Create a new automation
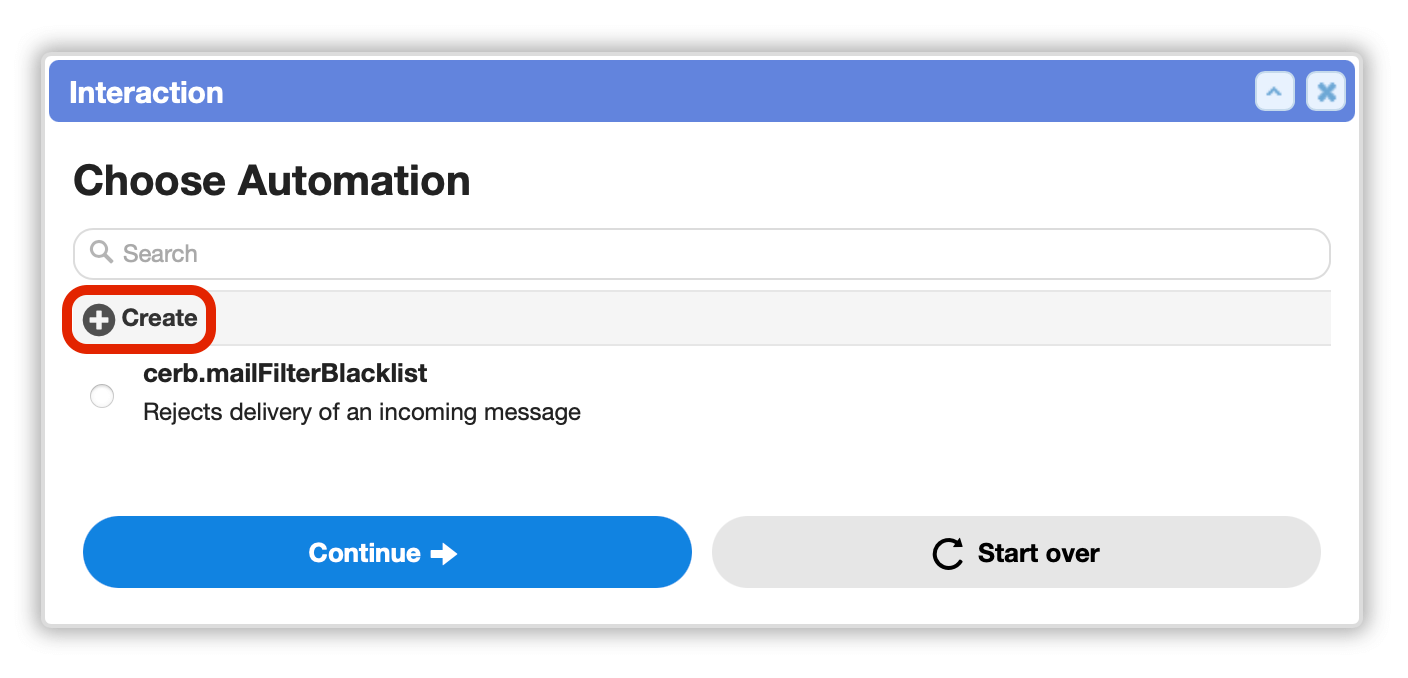Screen dimensions: 1408x678 point(141,319)
